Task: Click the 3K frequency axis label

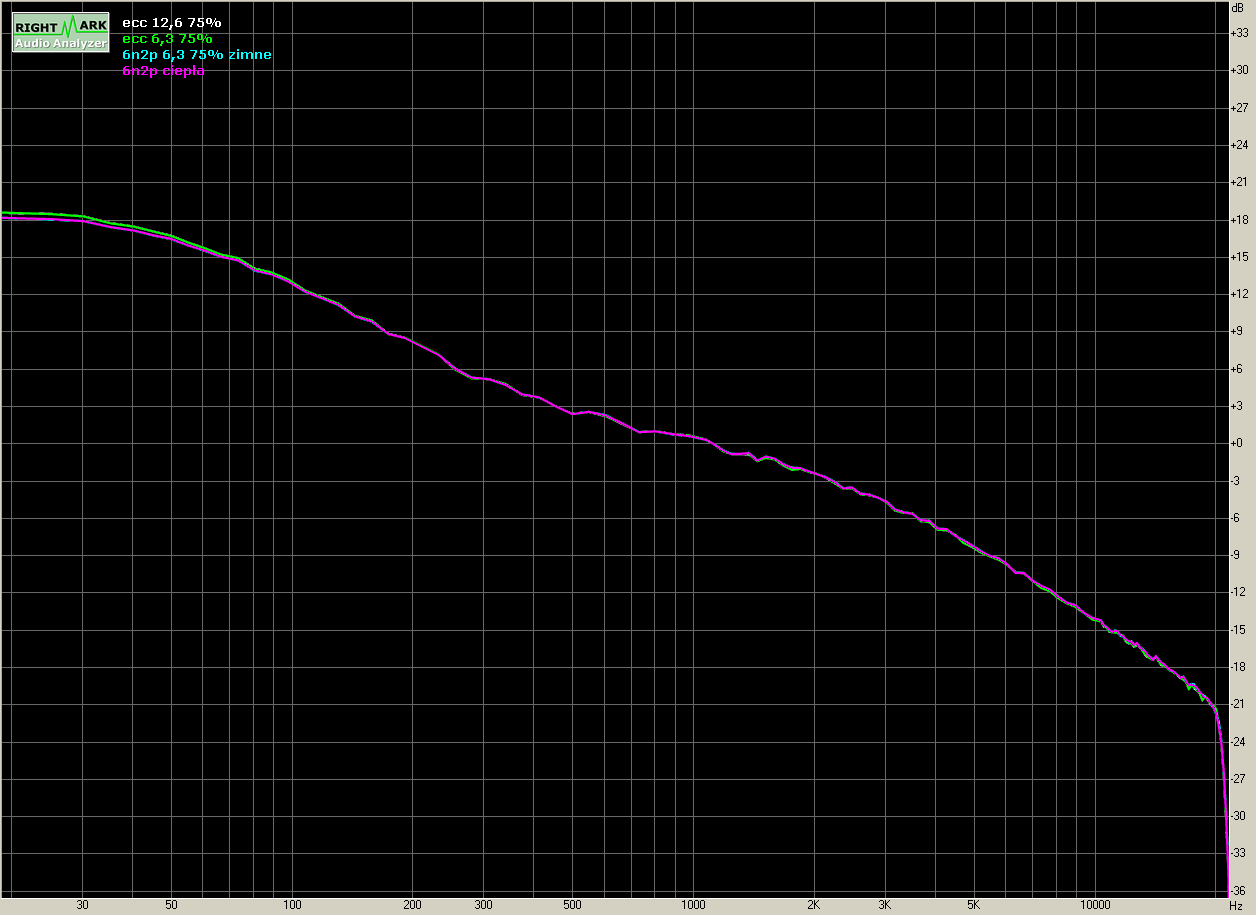Action: [x=884, y=905]
